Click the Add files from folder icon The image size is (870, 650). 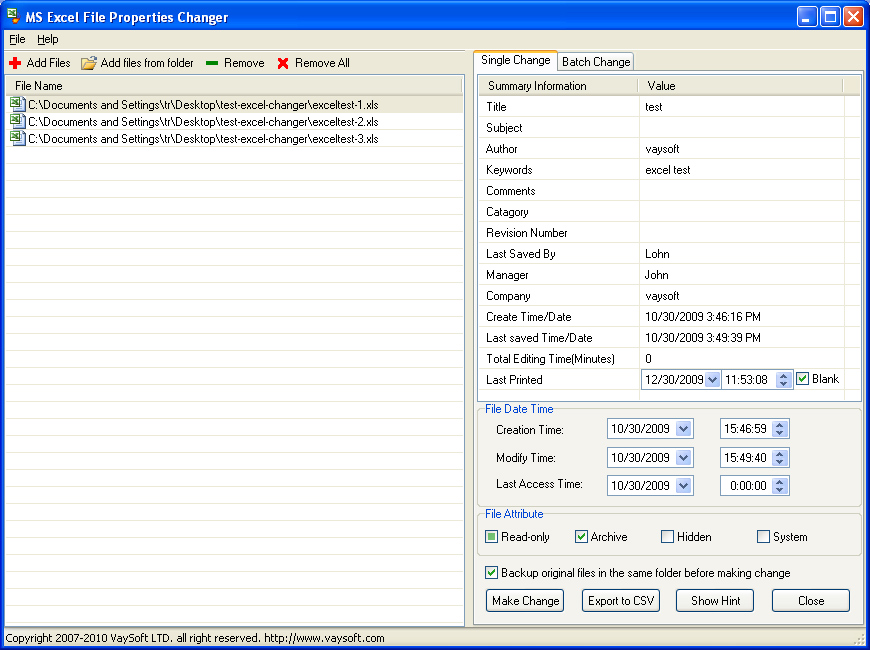89,63
